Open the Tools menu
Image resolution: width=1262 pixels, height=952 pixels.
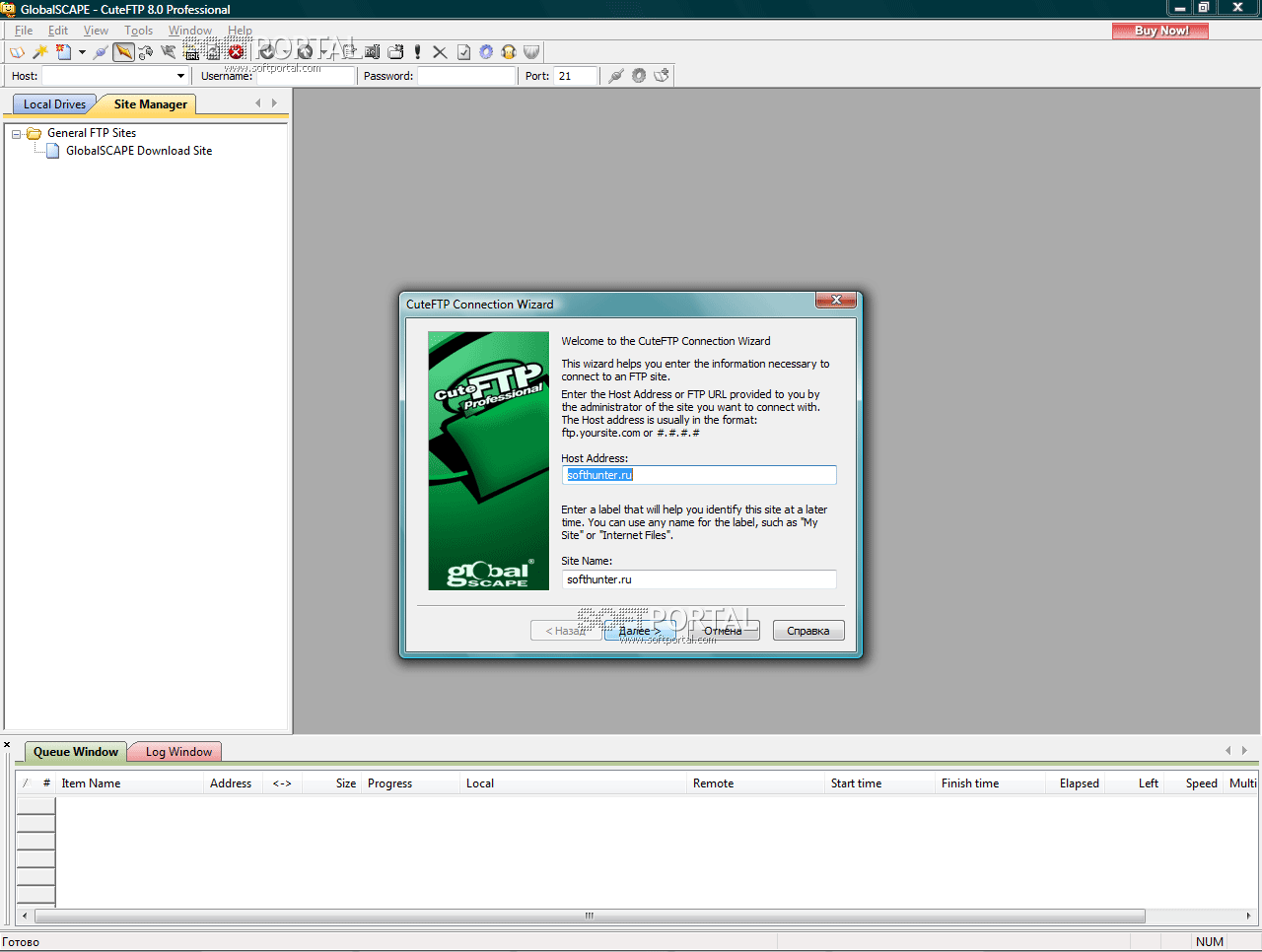click(x=139, y=31)
